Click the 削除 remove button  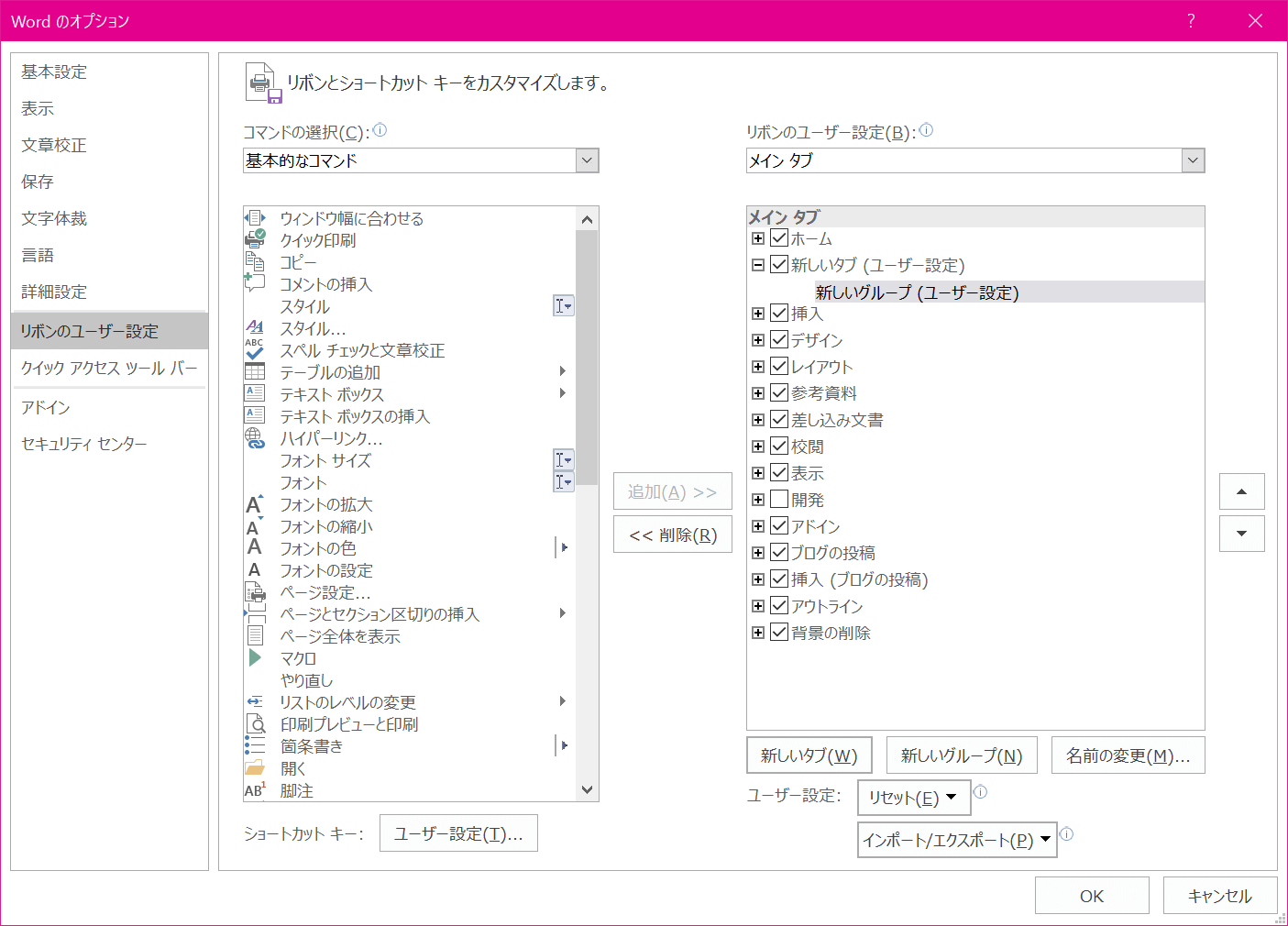pos(673,535)
